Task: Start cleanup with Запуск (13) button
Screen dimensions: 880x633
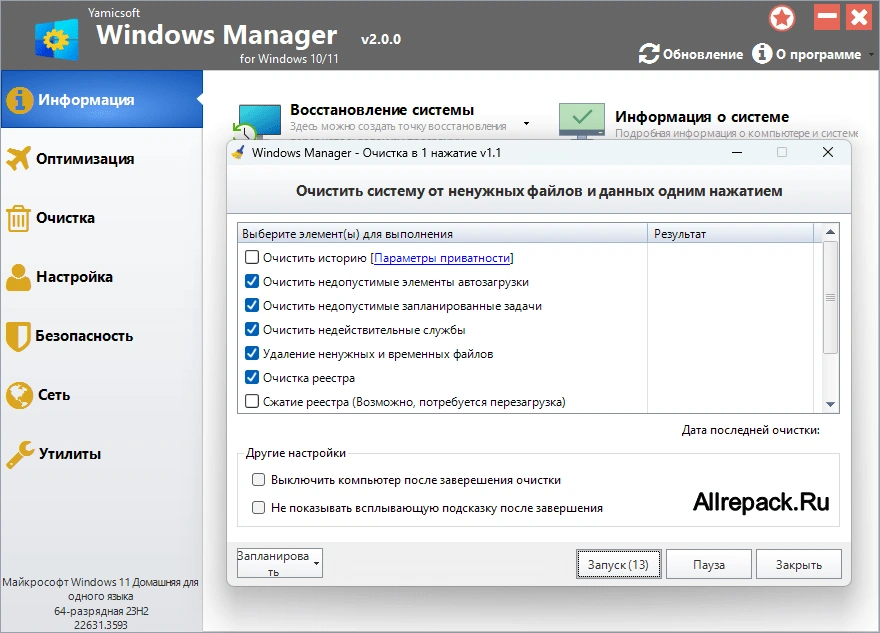Action: pyautogui.click(x=618, y=564)
